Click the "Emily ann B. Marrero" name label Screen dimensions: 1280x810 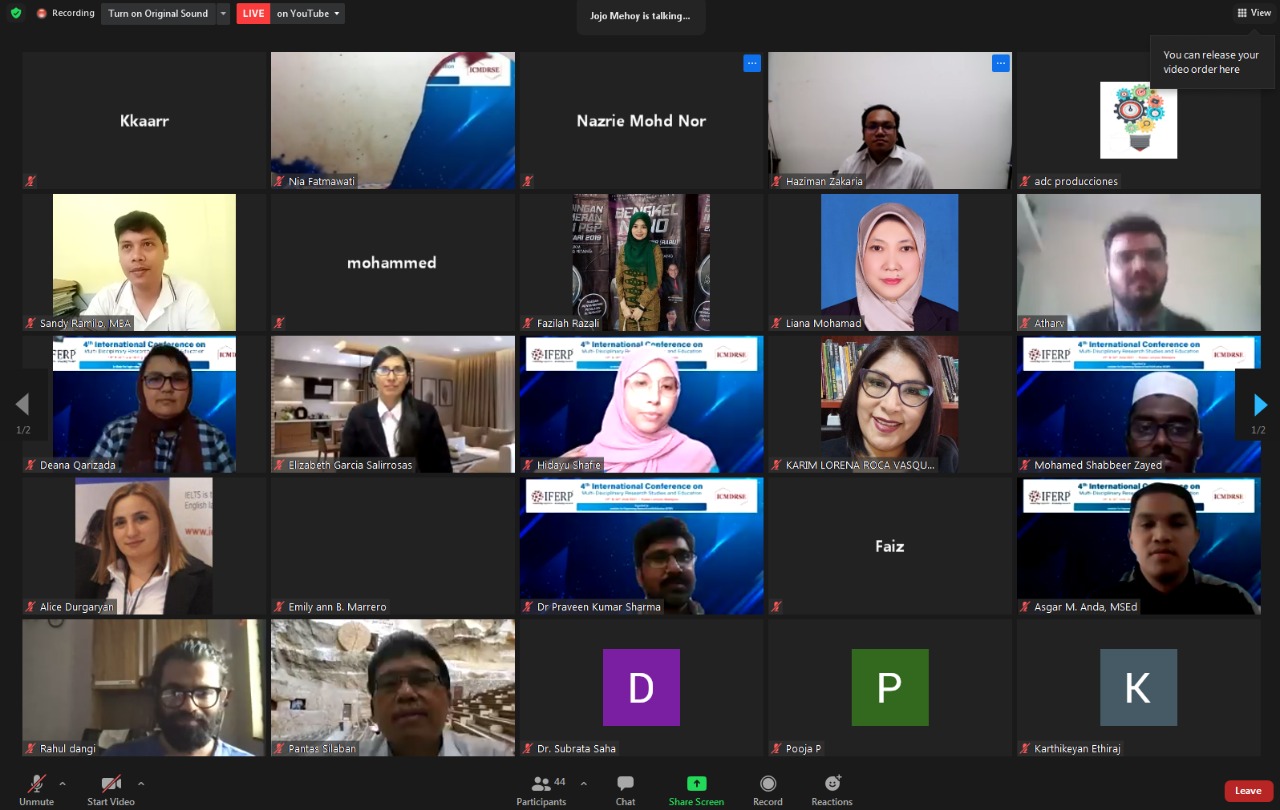337,607
